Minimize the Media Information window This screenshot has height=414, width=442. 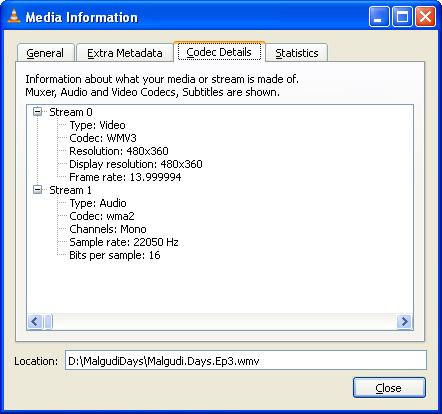coord(379,17)
